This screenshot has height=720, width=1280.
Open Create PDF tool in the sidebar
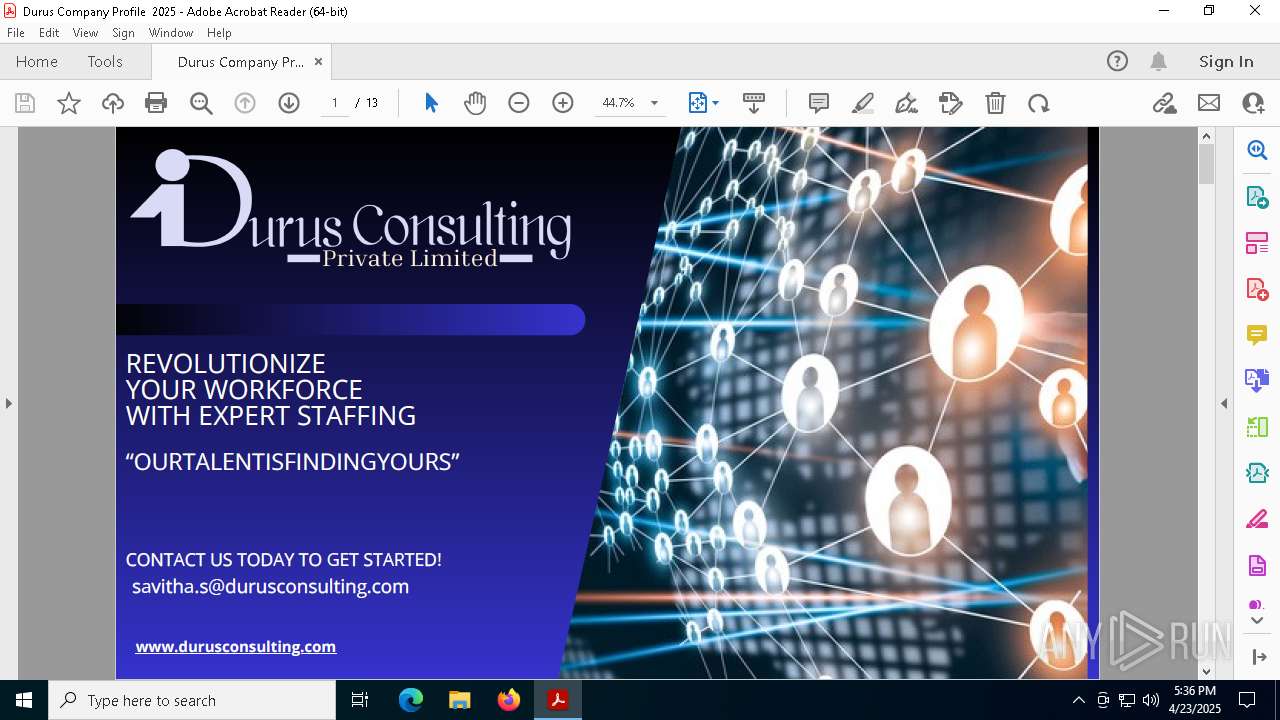[x=1257, y=289]
